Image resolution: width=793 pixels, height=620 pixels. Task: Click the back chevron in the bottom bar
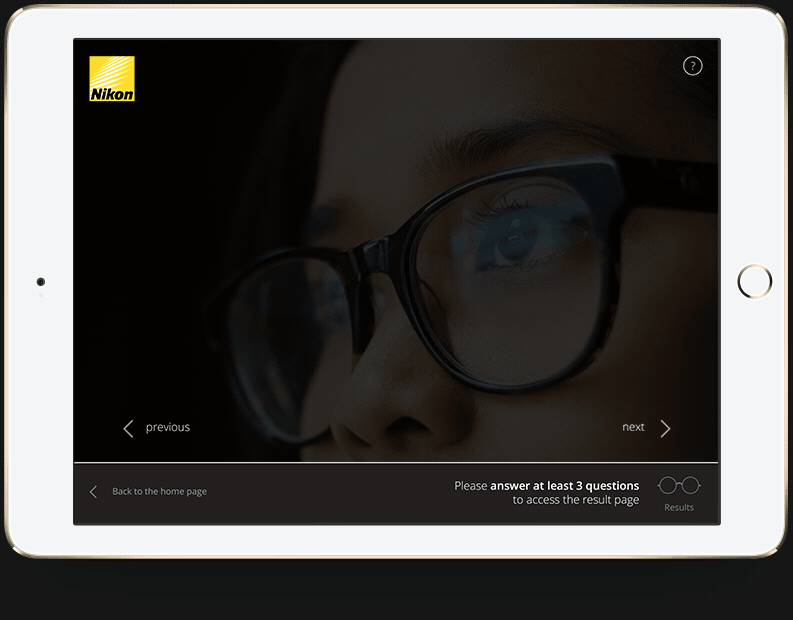(94, 492)
